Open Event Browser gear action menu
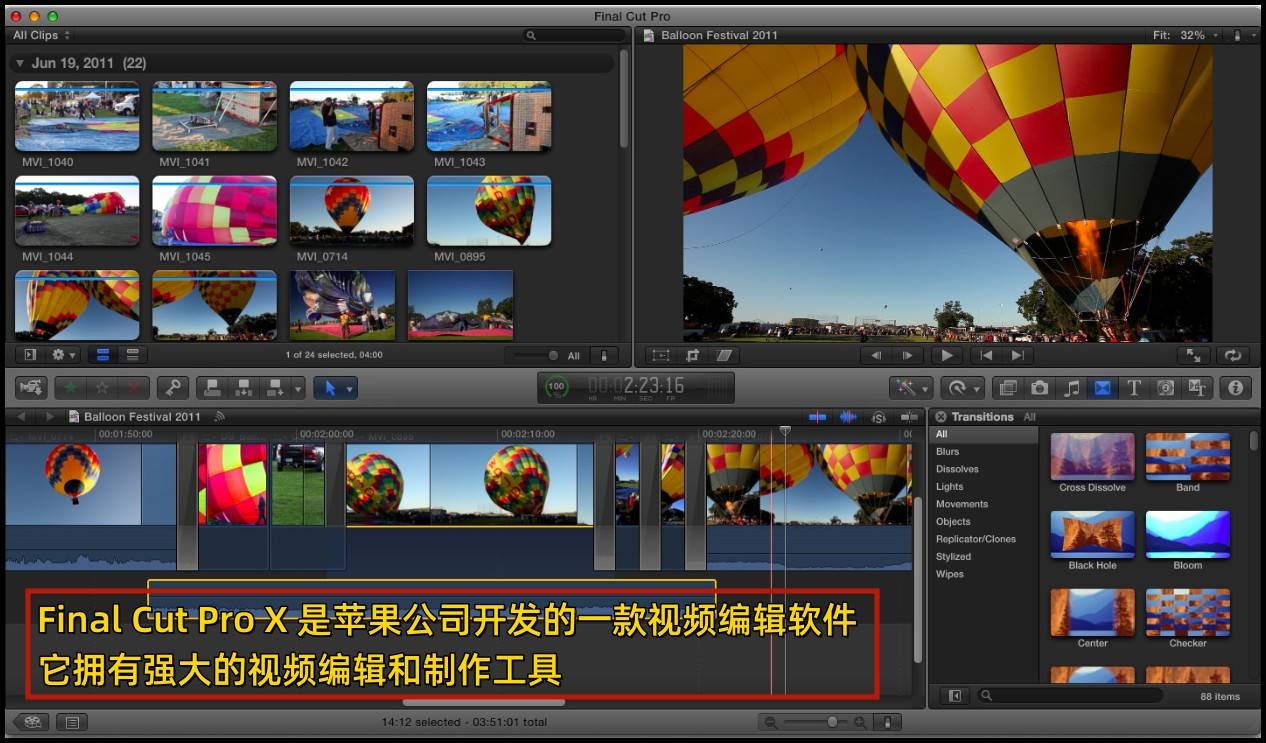Viewport: 1266px width, 743px height. point(63,354)
